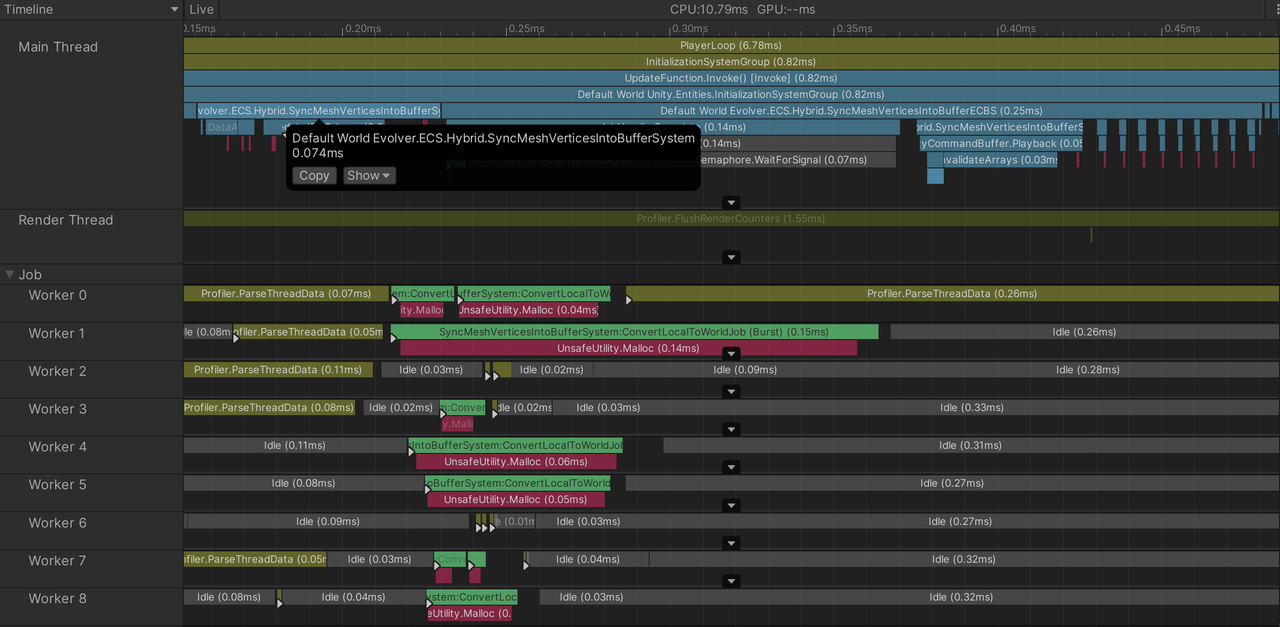
Task: Click the down chevron under Worker 7
Action: pyautogui.click(x=731, y=580)
